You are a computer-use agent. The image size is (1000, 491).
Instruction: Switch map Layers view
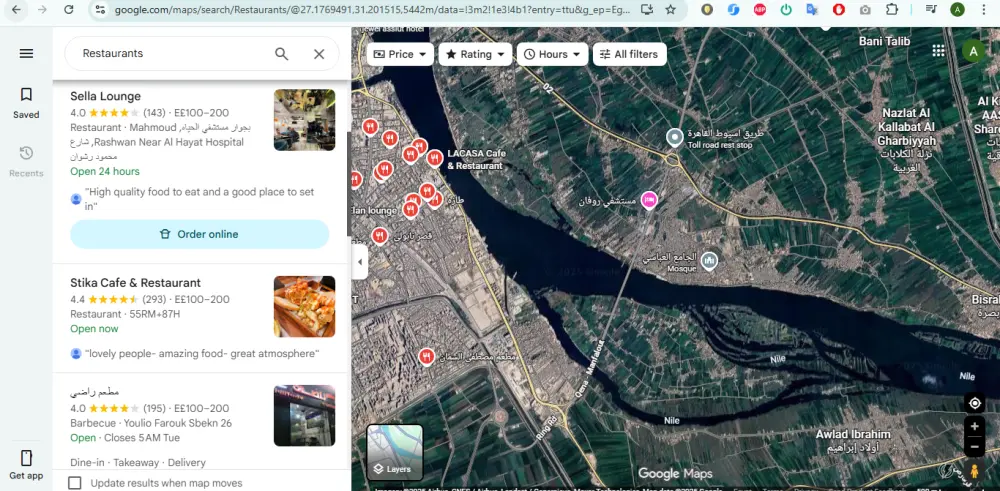tap(395, 453)
